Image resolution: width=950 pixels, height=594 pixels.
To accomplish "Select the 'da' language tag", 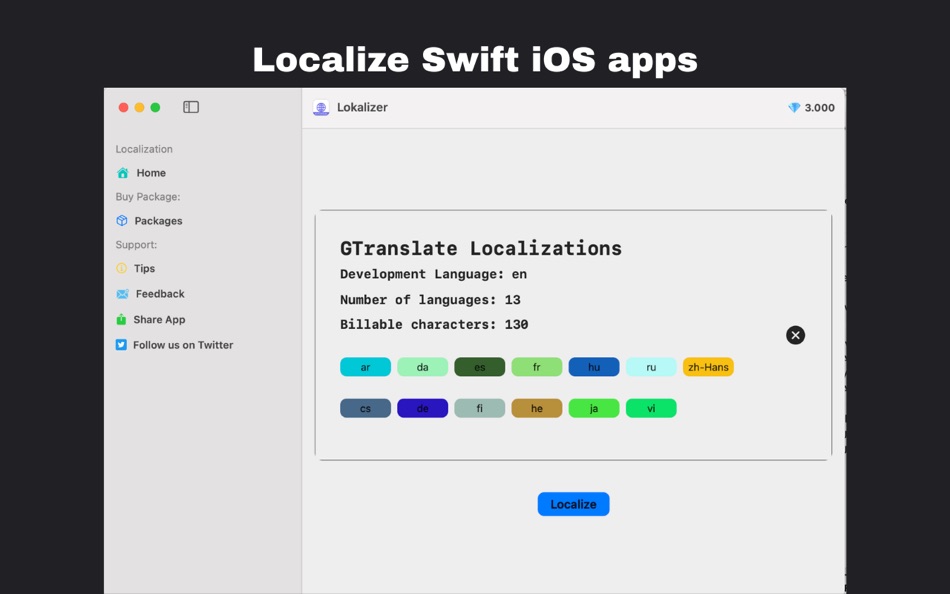I will [422, 367].
